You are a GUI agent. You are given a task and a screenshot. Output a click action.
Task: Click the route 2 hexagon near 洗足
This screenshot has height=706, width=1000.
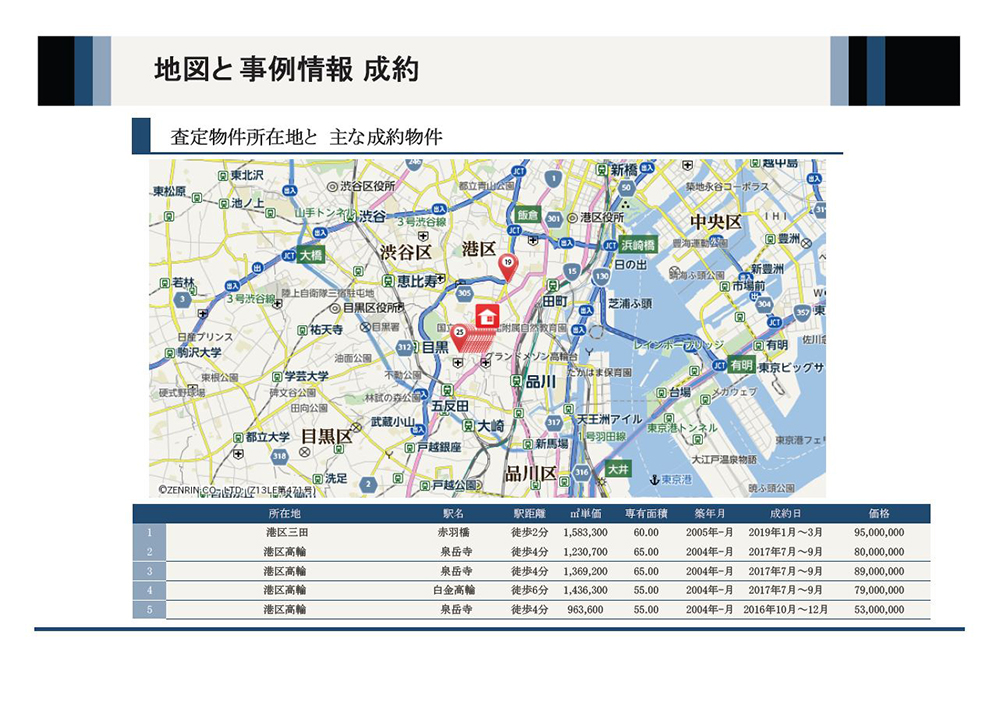pyautogui.click(x=368, y=484)
